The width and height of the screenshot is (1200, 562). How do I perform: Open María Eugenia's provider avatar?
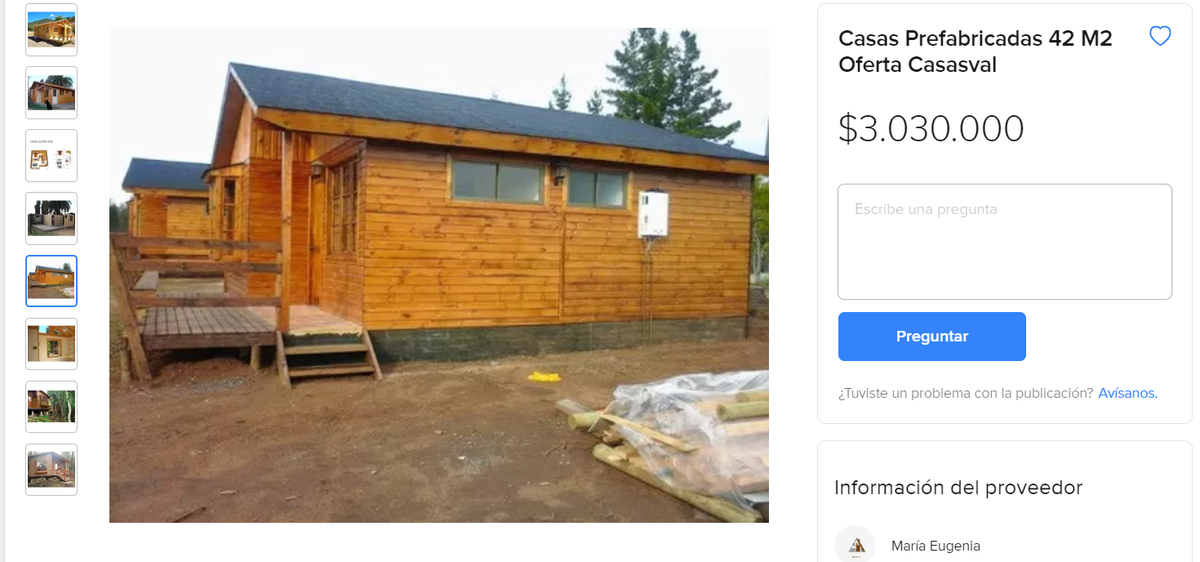[x=855, y=544]
